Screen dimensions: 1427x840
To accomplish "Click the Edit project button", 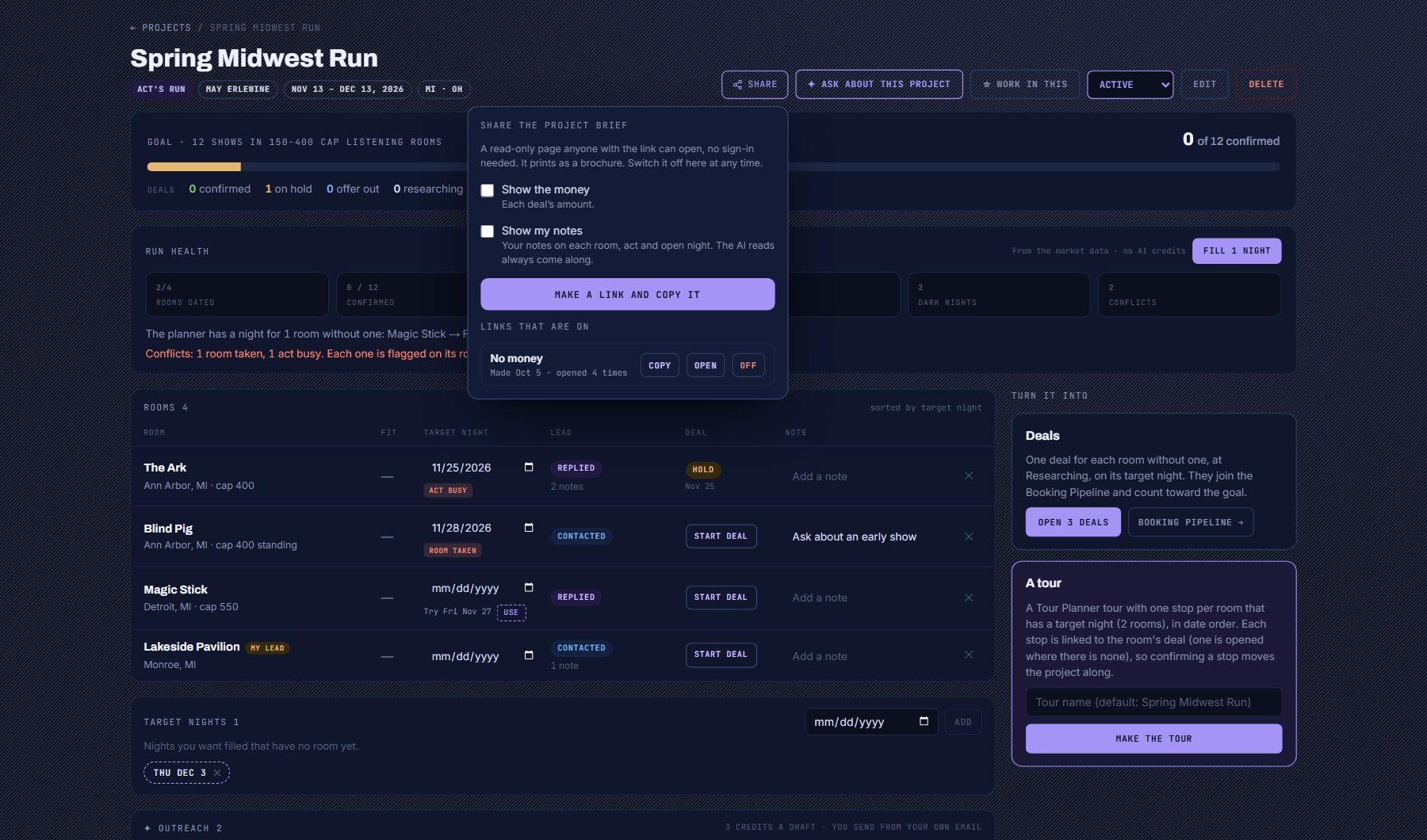I will coord(1204,85).
